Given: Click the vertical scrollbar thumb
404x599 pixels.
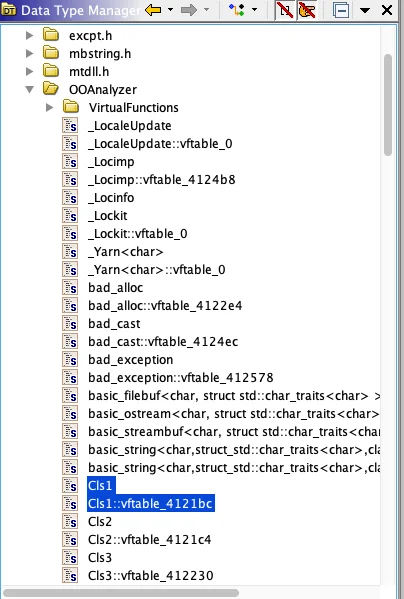Looking at the screenshot, I should (388, 105).
